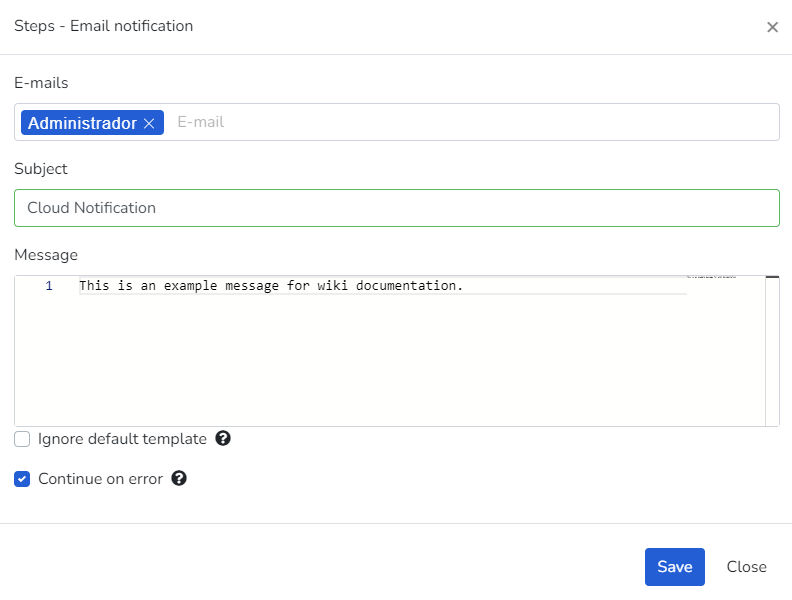Viewport: 792px width, 600px height.
Task: Enable the Ignore default template checkbox
Action: 22,439
